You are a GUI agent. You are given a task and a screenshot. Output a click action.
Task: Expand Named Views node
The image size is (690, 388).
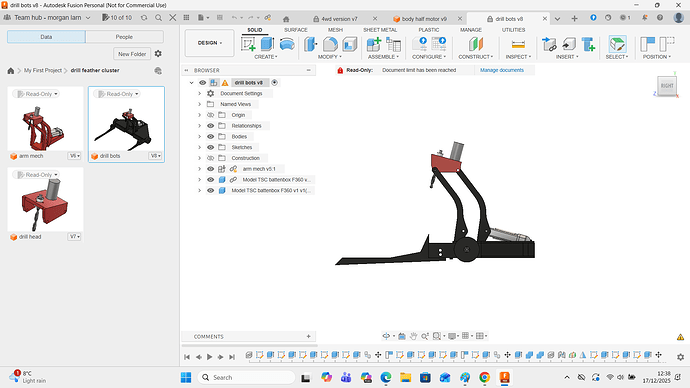tap(199, 104)
